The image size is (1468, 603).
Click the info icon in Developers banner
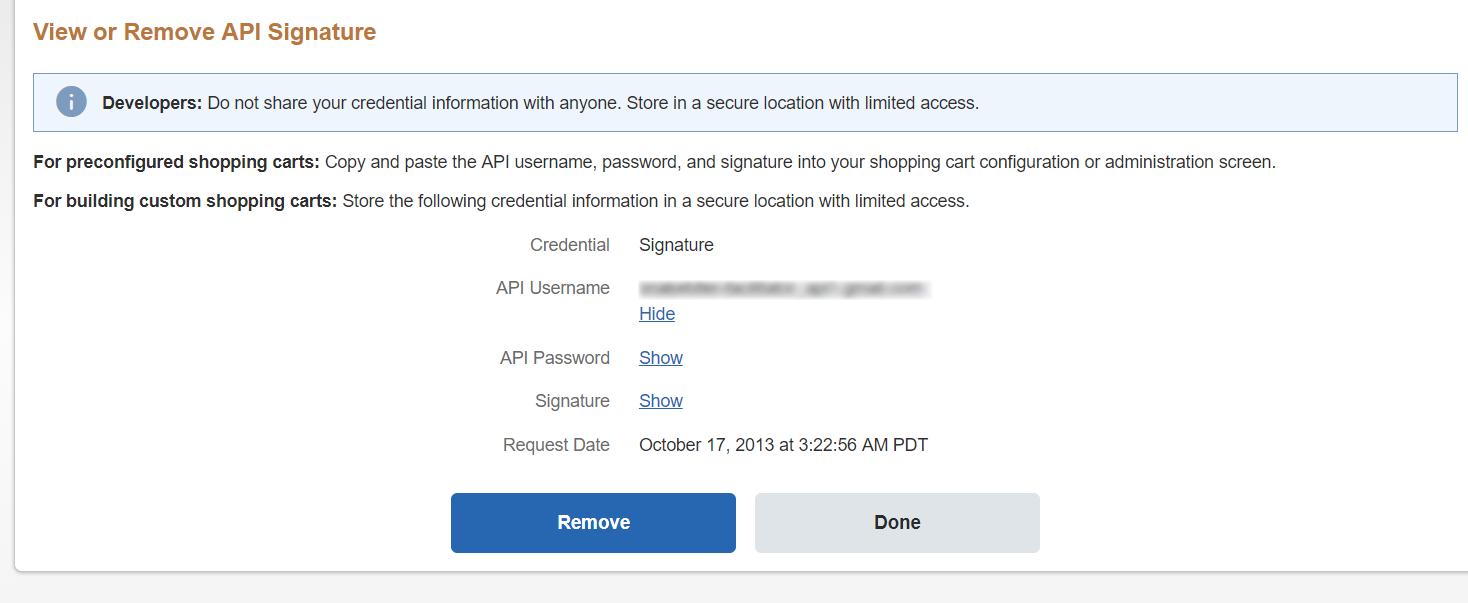pyautogui.click(x=71, y=102)
